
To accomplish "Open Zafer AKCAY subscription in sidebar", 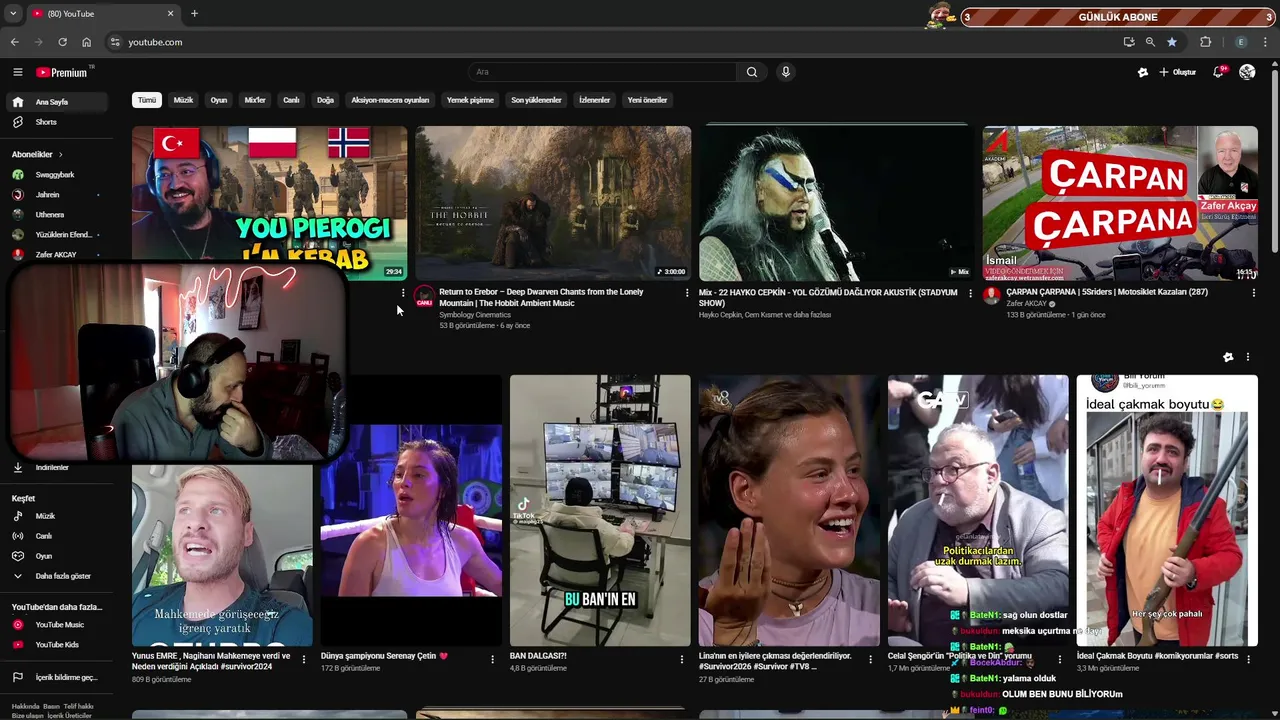I will tap(58, 255).
